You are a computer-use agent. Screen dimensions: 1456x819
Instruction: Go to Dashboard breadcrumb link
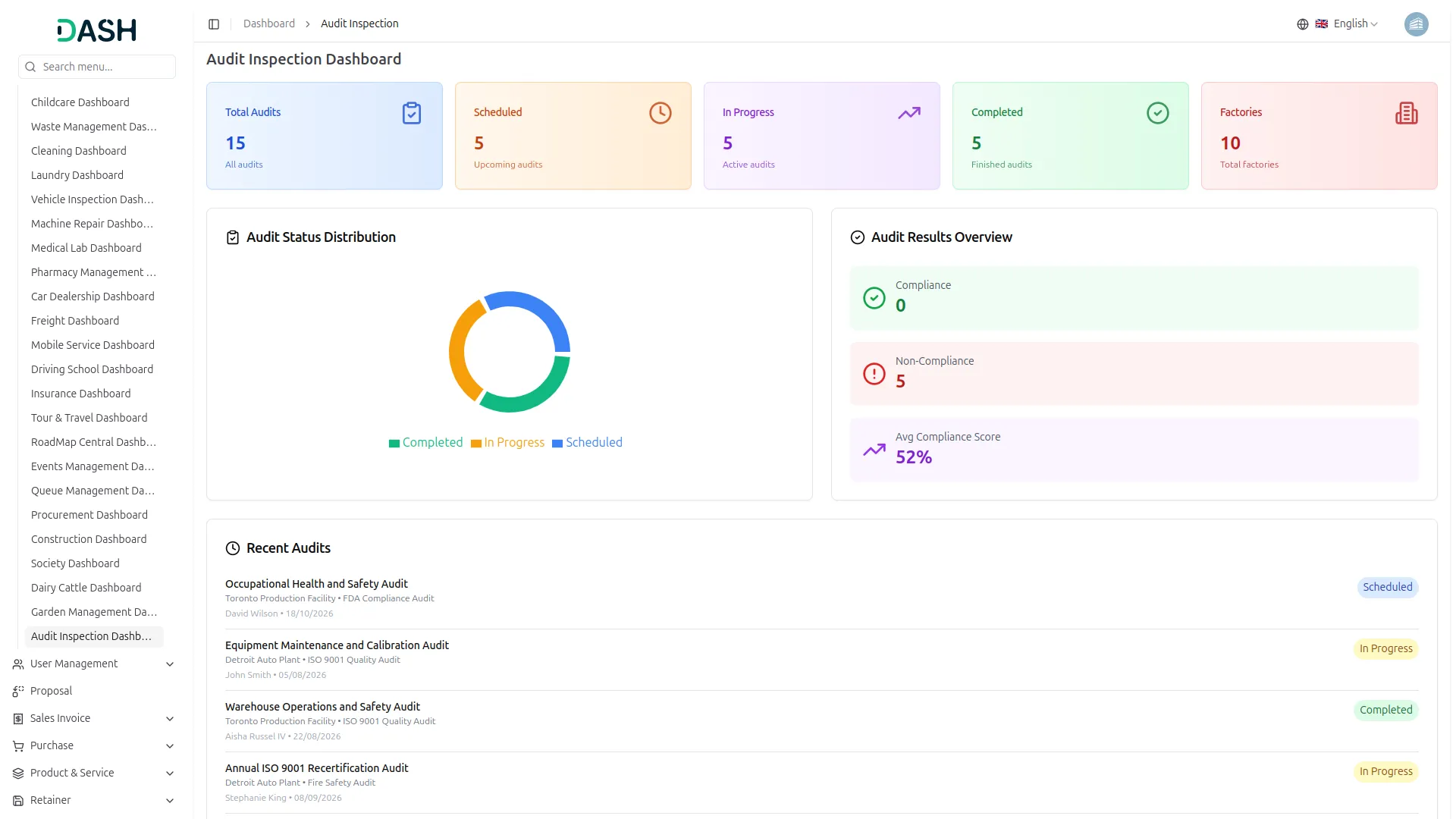(x=268, y=24)
